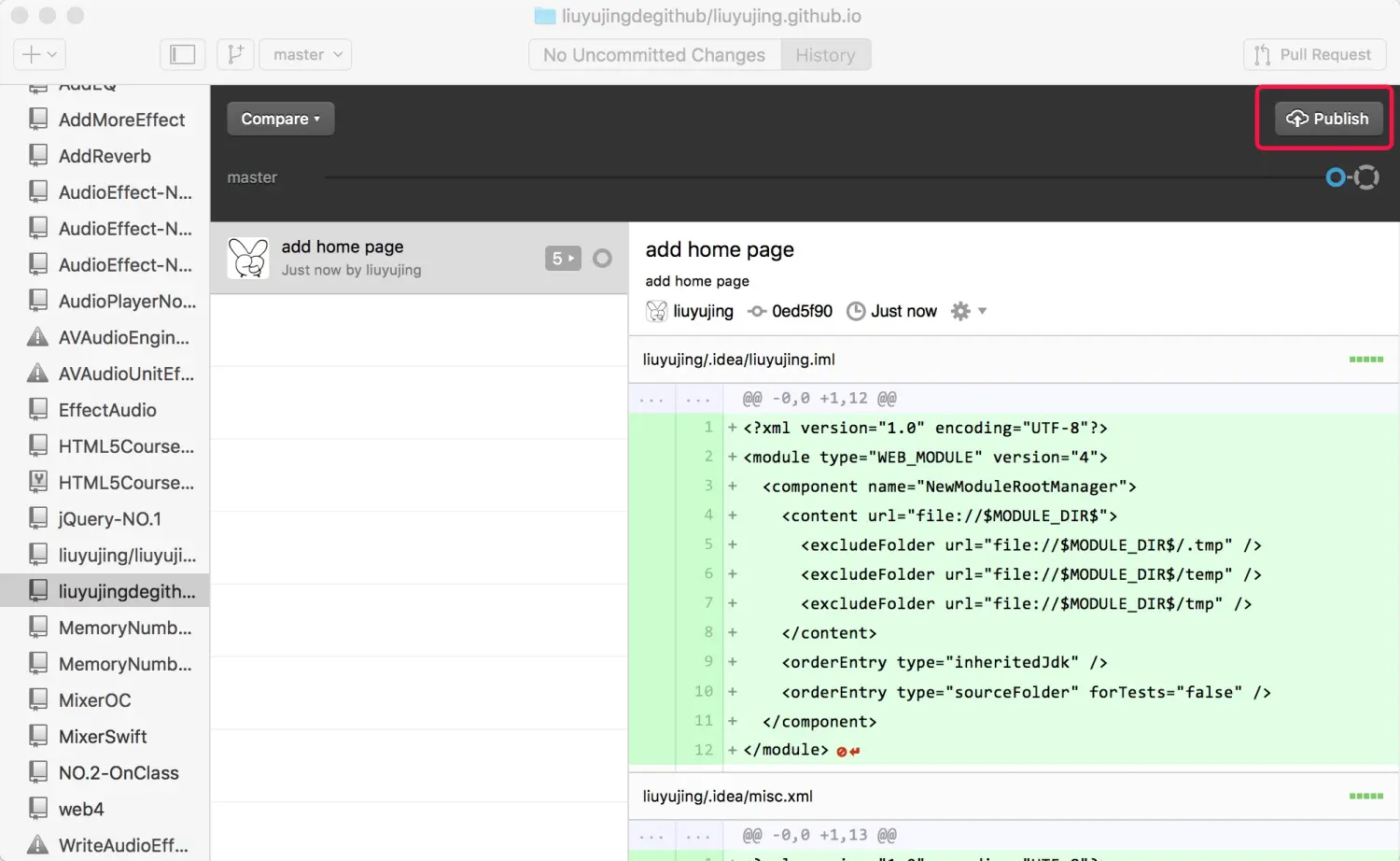Image resolution: width=1400 pixels, height=861 pixels.
Task: Click the repository icon beside EffectAudio
Action: pyautogui.click(x=38, y=409)
